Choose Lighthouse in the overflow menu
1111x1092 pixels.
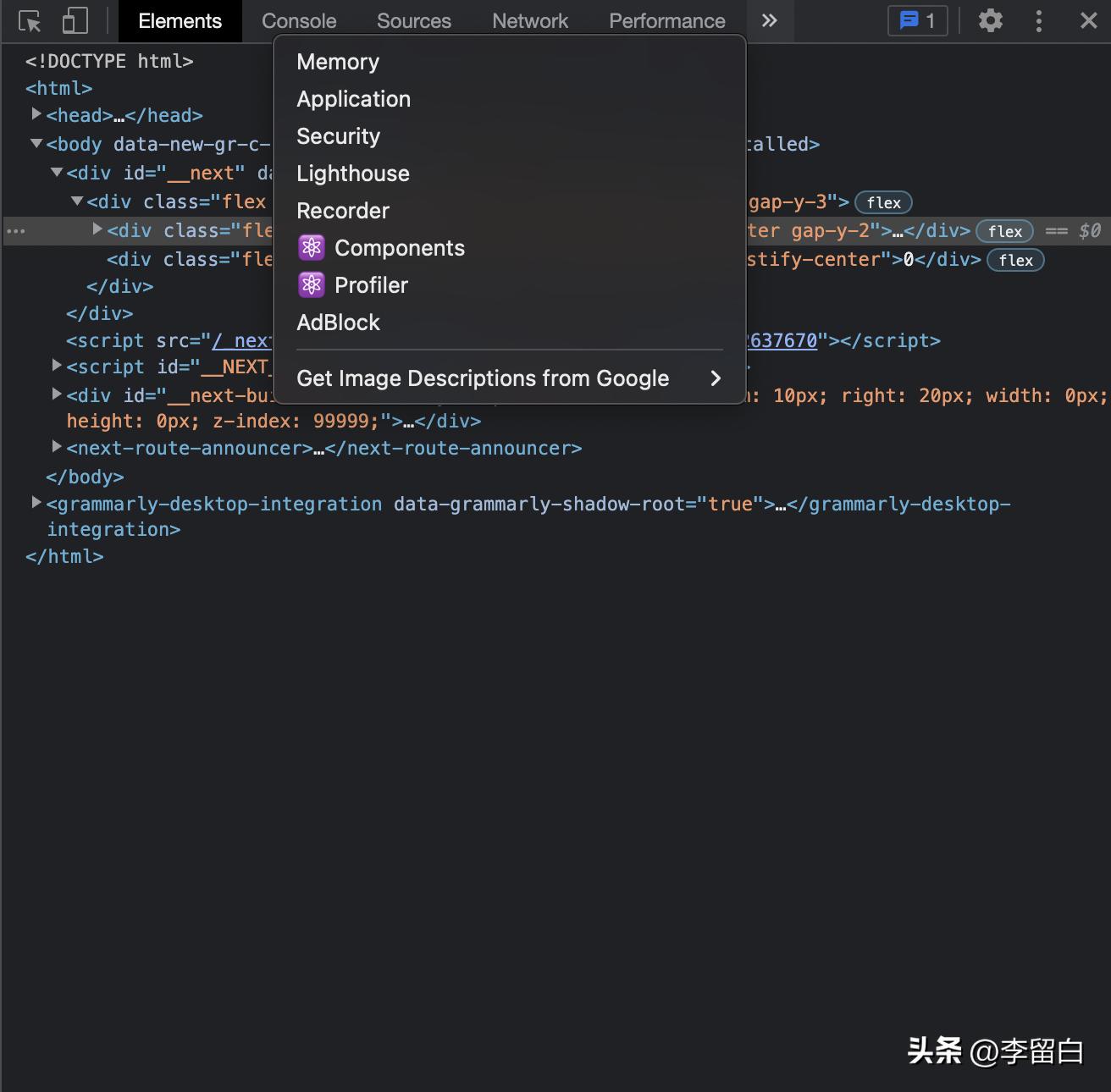tap(353, 174)
